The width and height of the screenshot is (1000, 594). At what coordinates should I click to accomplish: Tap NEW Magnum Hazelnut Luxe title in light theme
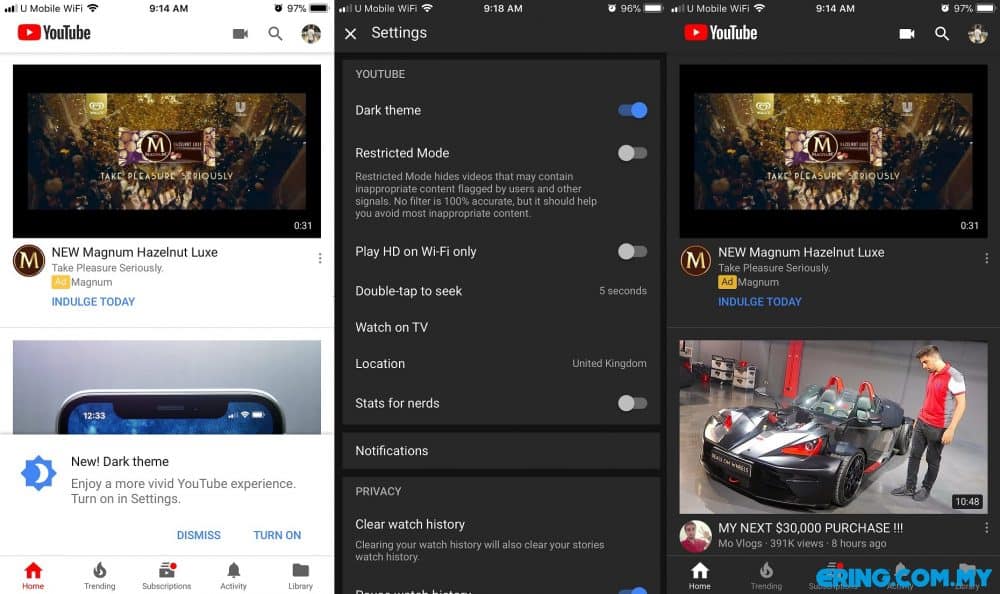click(135, 252)
